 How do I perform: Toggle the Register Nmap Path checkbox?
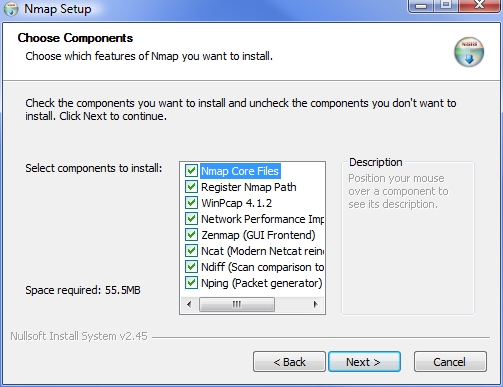pyautogui.click(x=191, y=187)
